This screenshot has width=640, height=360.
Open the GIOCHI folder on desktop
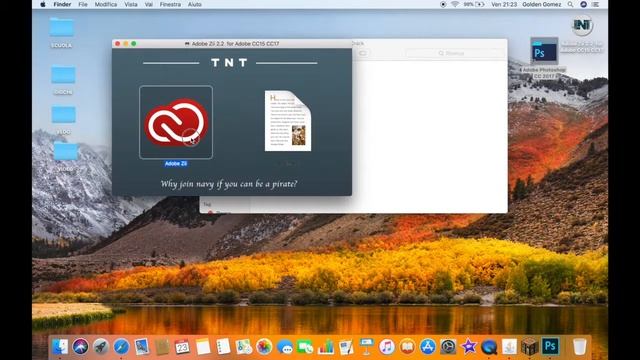tap(63, 75)
